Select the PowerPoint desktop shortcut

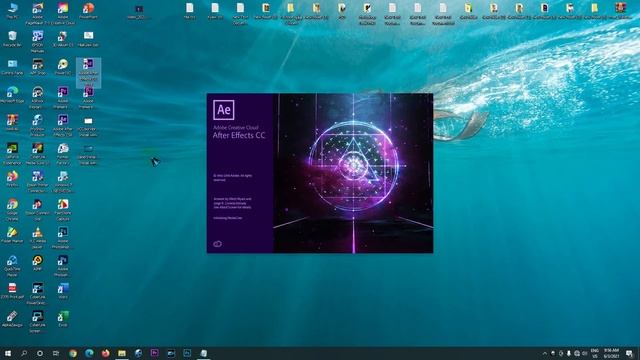coord(88,11)
